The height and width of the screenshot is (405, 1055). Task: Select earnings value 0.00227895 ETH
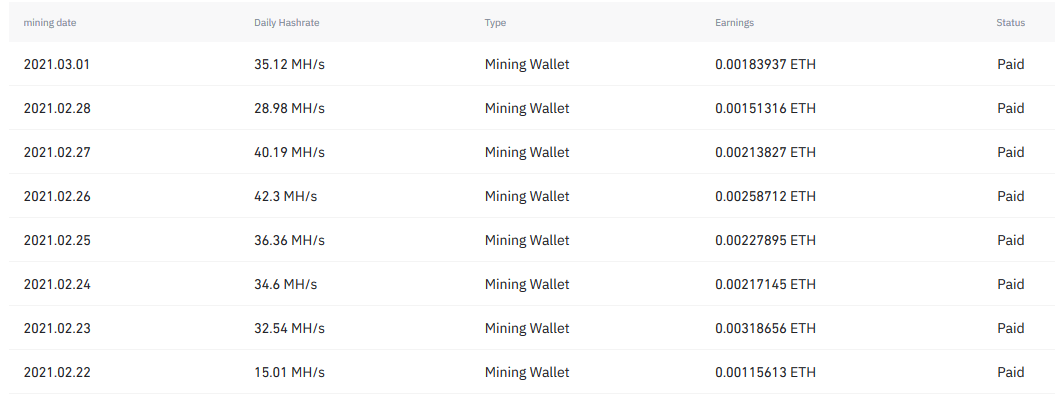click(765, 240)
